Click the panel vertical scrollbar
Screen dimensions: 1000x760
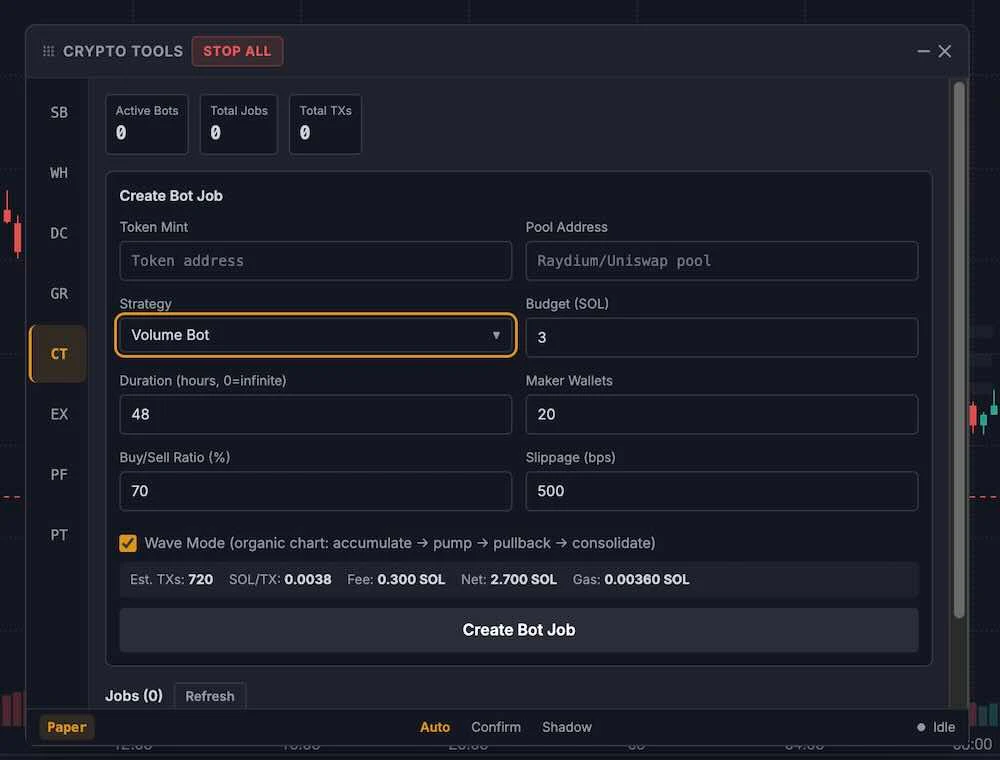pos(959,349)
